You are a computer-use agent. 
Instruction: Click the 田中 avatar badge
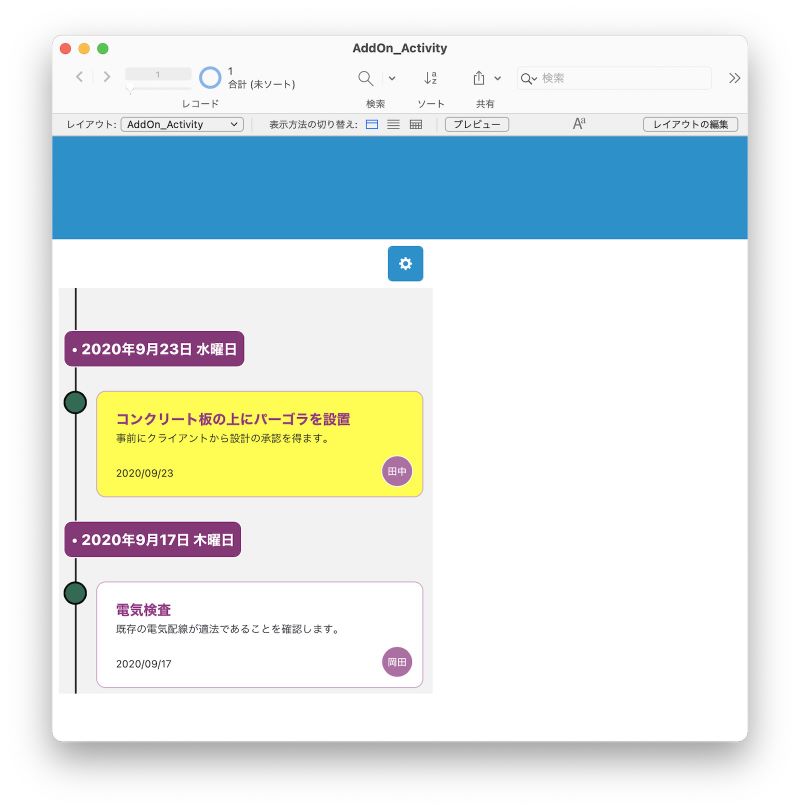[x=397, y=471]
